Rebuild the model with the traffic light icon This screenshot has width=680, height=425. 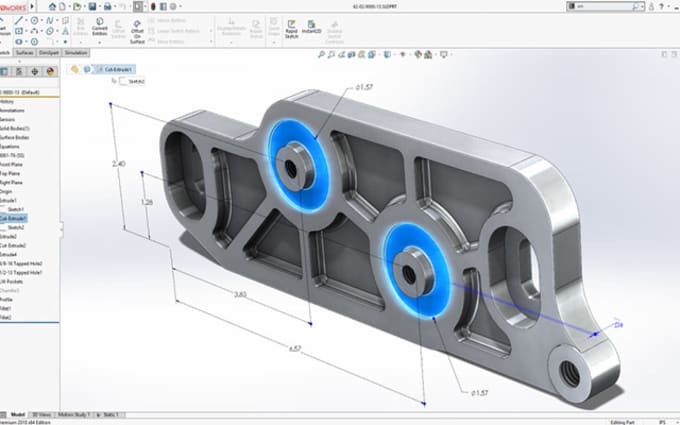click(153, 6)
